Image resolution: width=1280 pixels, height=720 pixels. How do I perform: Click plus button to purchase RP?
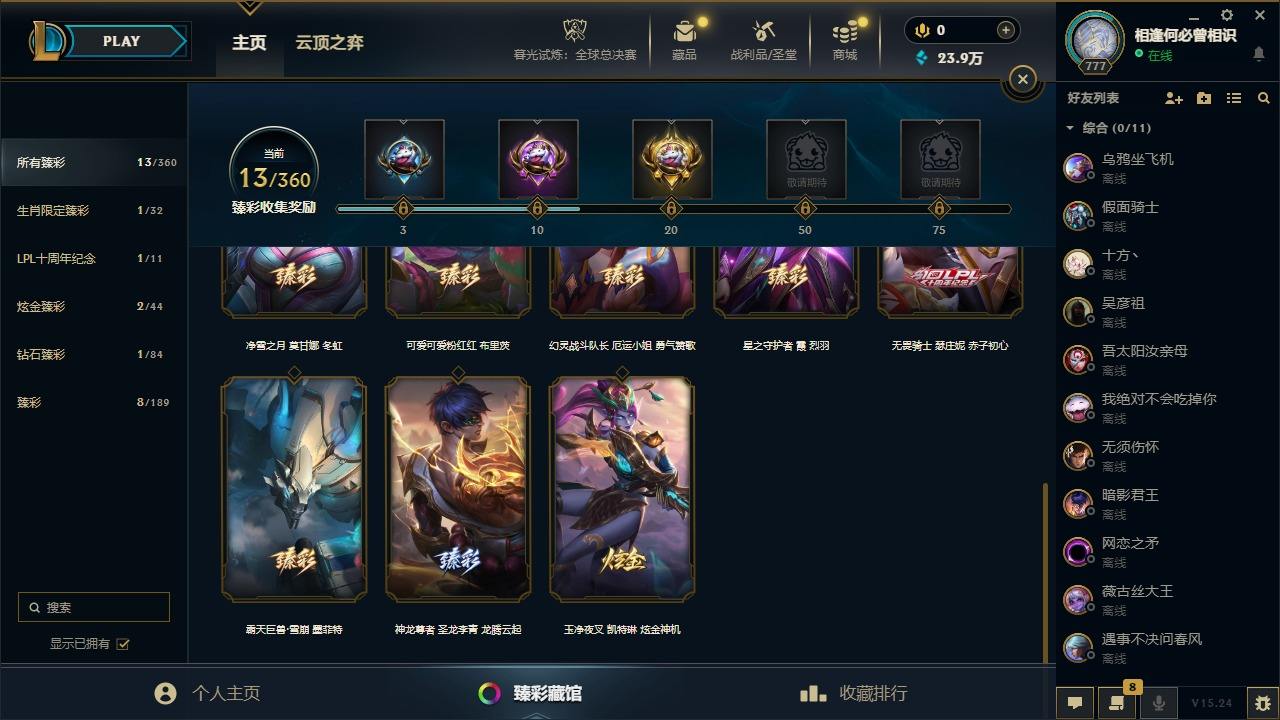1006,30
